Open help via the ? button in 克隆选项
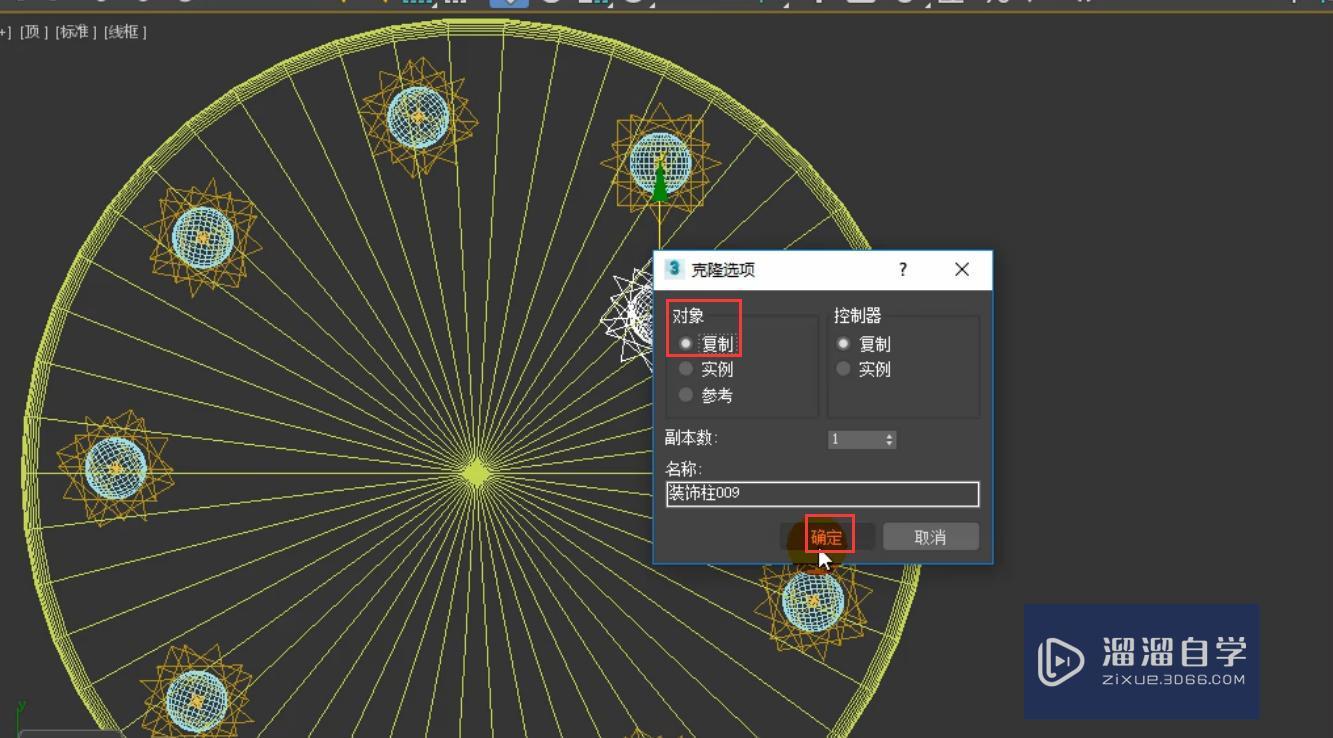 (x=903, y=269)
